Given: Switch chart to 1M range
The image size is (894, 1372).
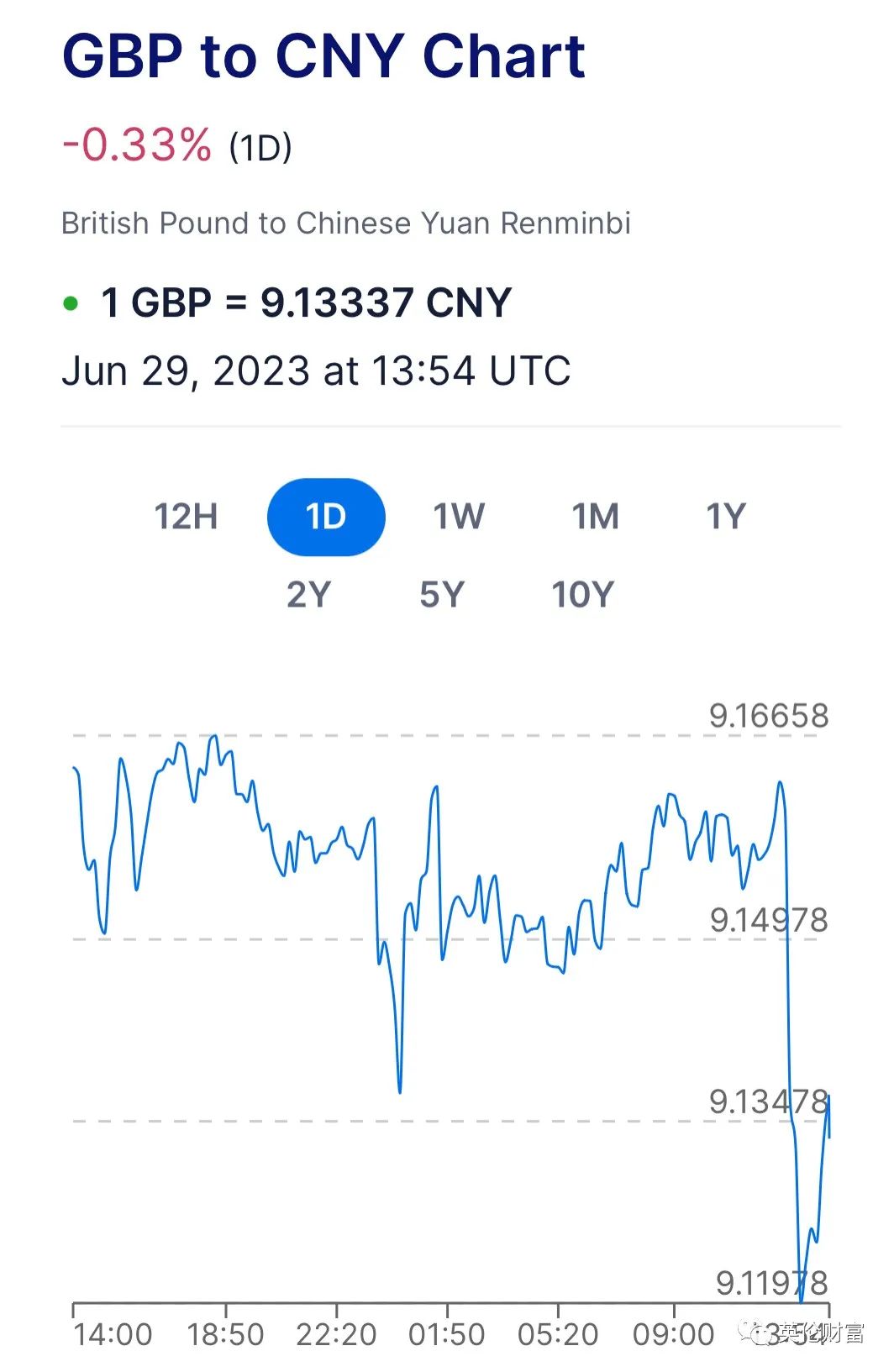Looking at the screenshot, I should pyautogui.click(x=596, y=516).
